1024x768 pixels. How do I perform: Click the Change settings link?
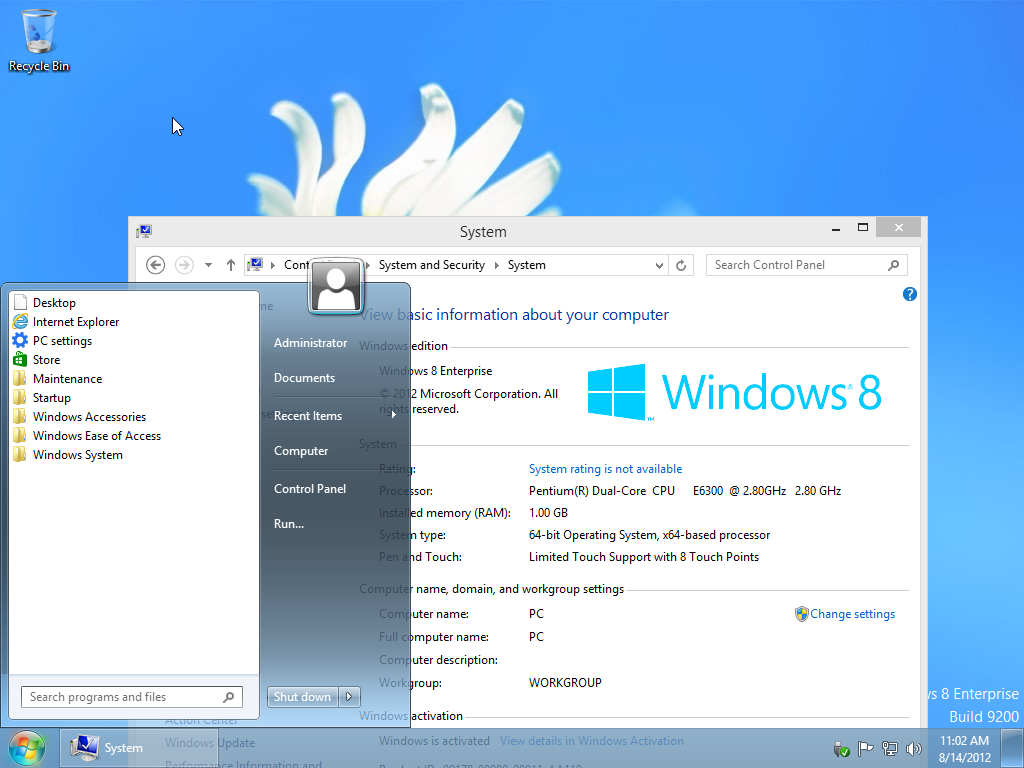pyautogui.click(x=852, y=614)
